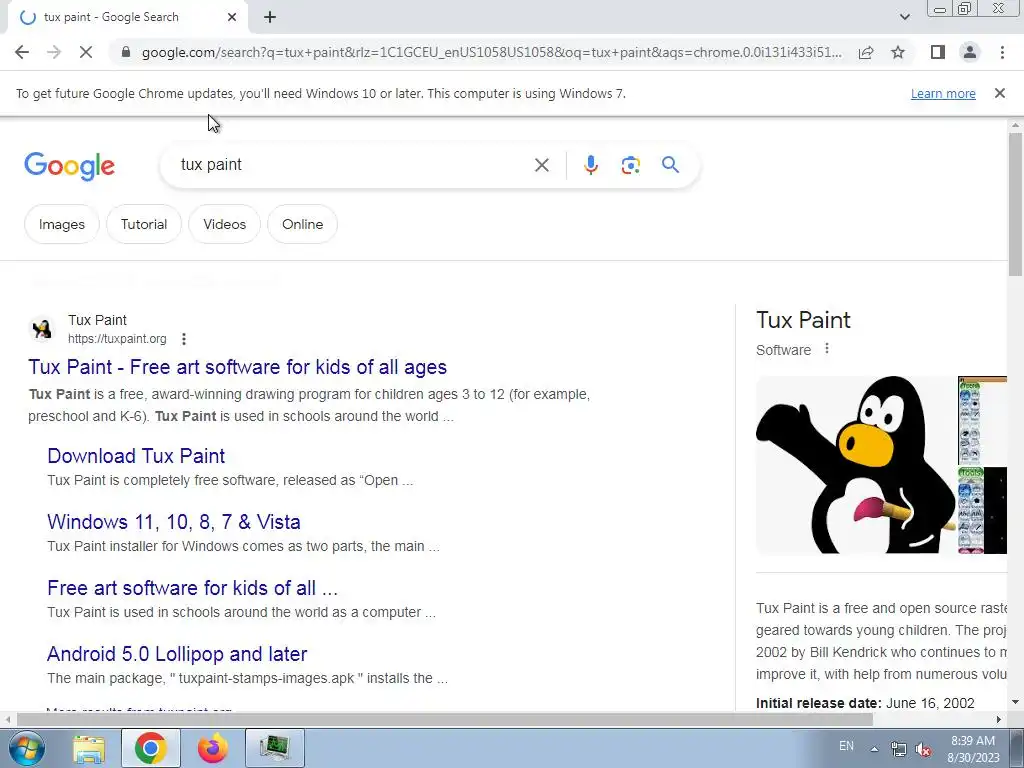Click the vertical scrollbar down arrow
1024x768 pixels.
coord(1015,702)
